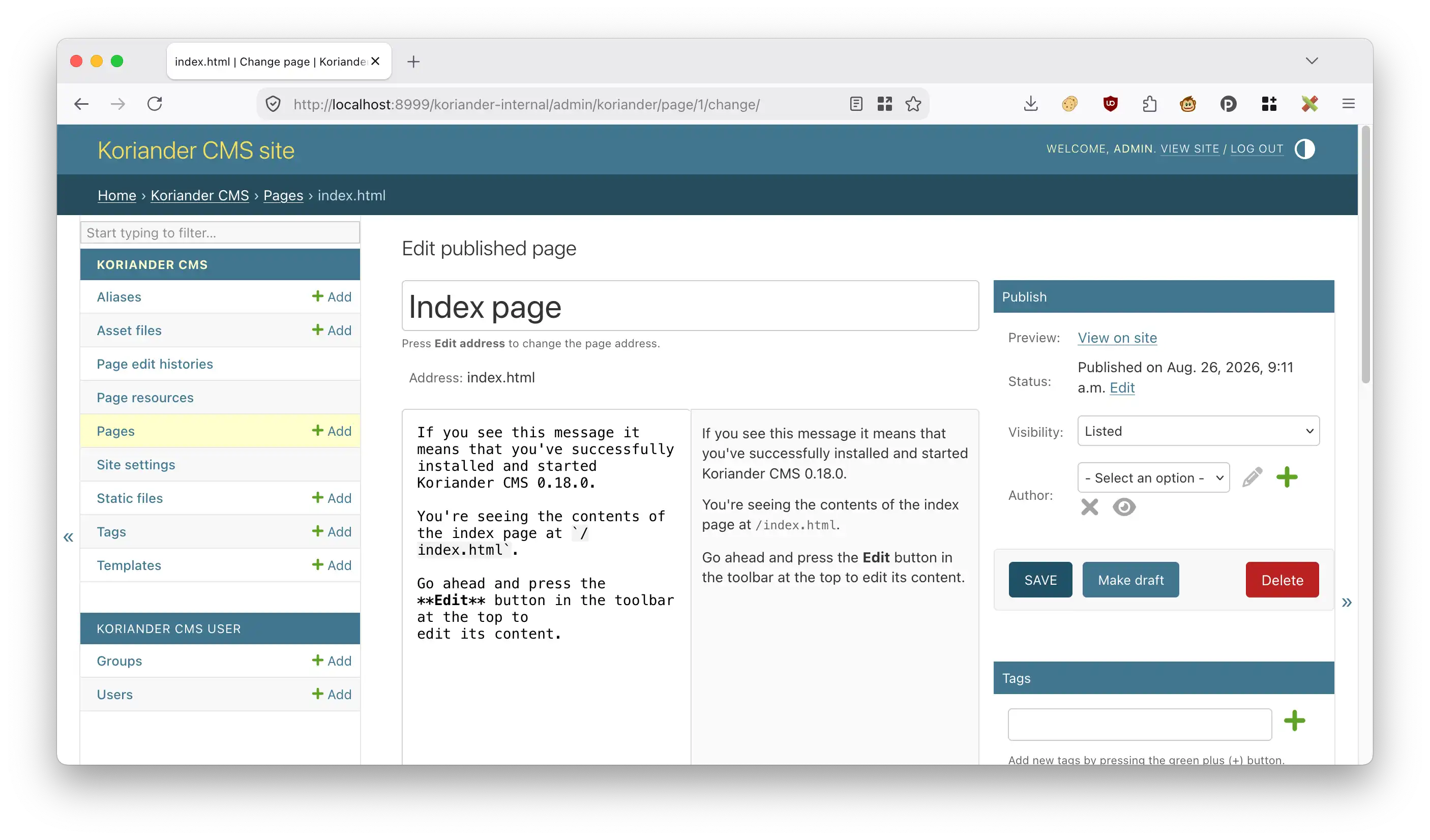Open the Firefox hamburger menu
Image resolution: width=1430 pixels, height=840 pixels.
click(x=1349, y=104)
